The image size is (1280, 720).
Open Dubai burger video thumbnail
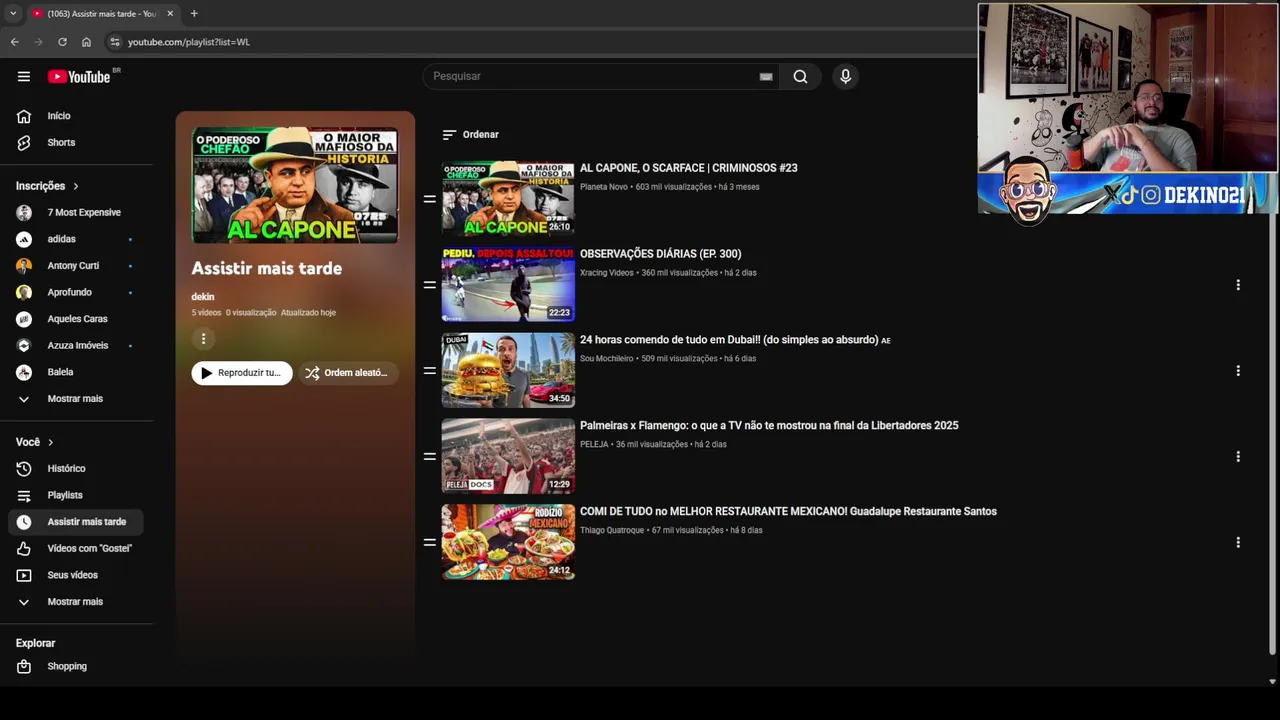pyautogui.click(x=508, y=371)
